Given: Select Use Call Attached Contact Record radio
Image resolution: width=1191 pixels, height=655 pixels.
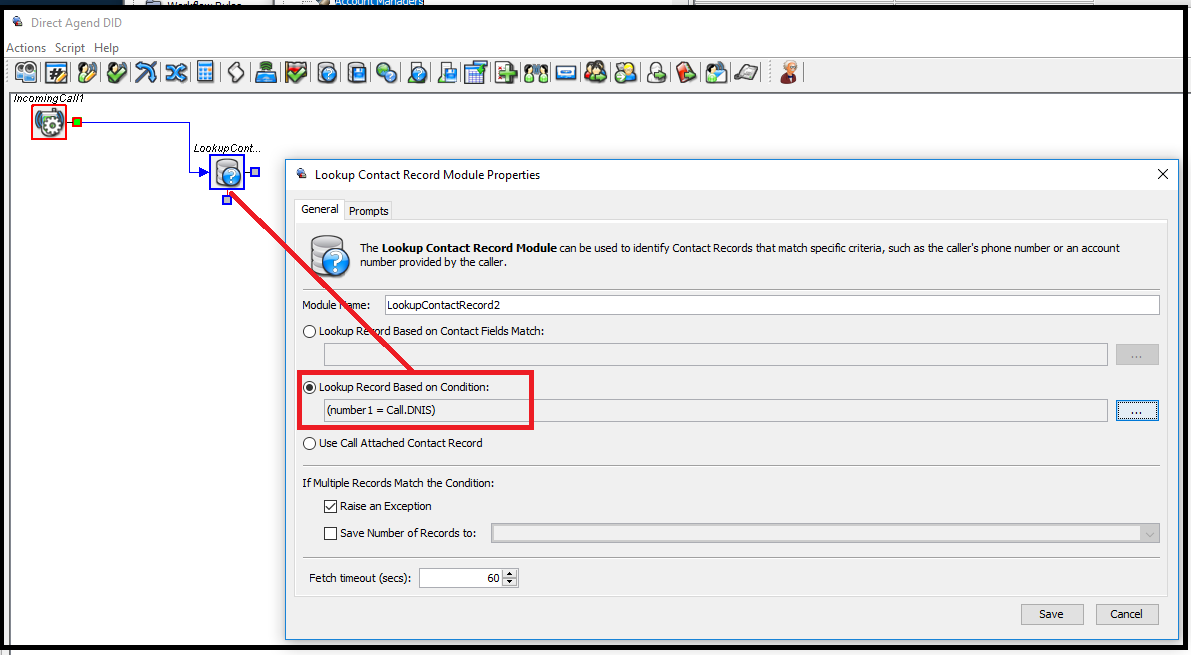Looking at the screenshot, I should pos(309,444).
